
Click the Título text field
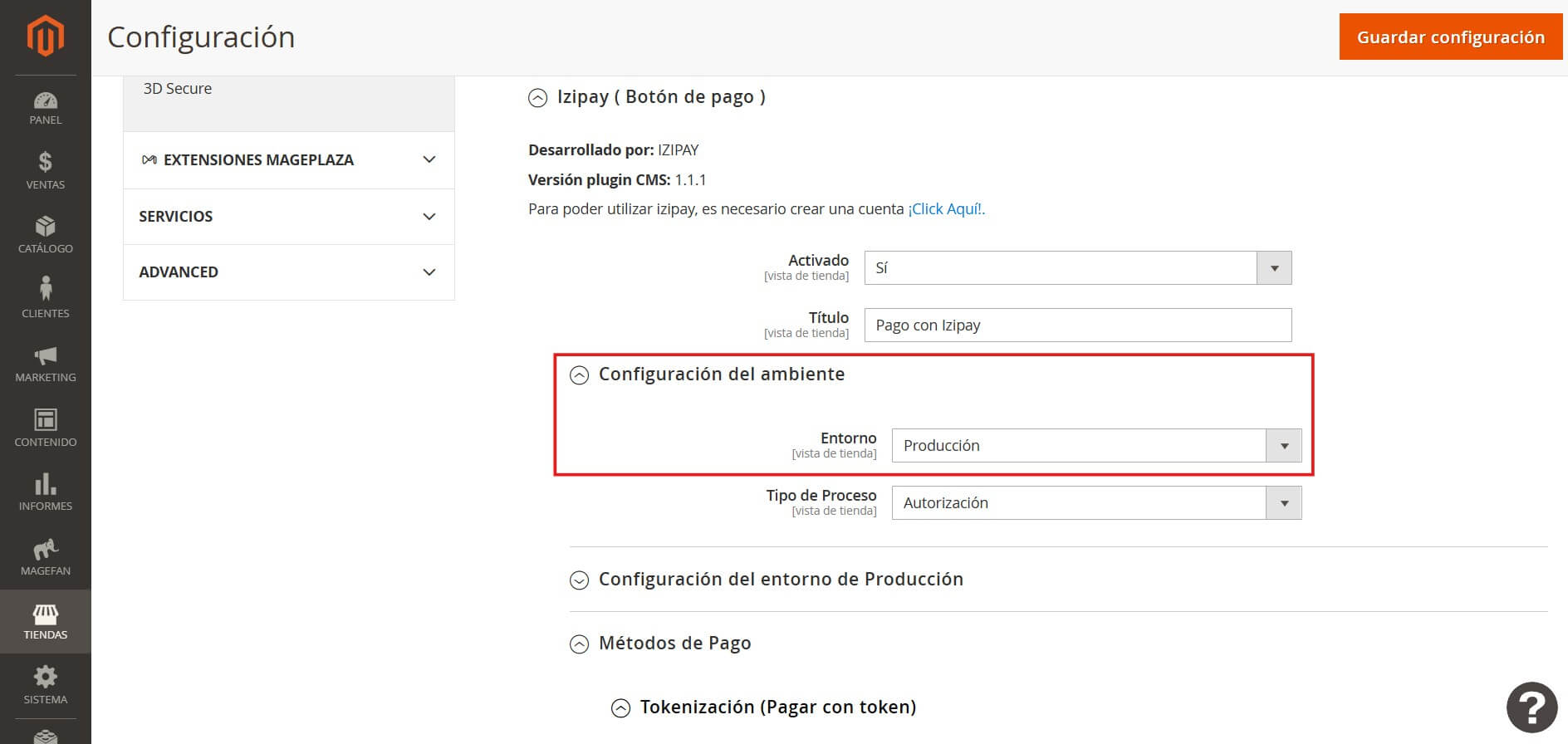[x=1077, y=325]
